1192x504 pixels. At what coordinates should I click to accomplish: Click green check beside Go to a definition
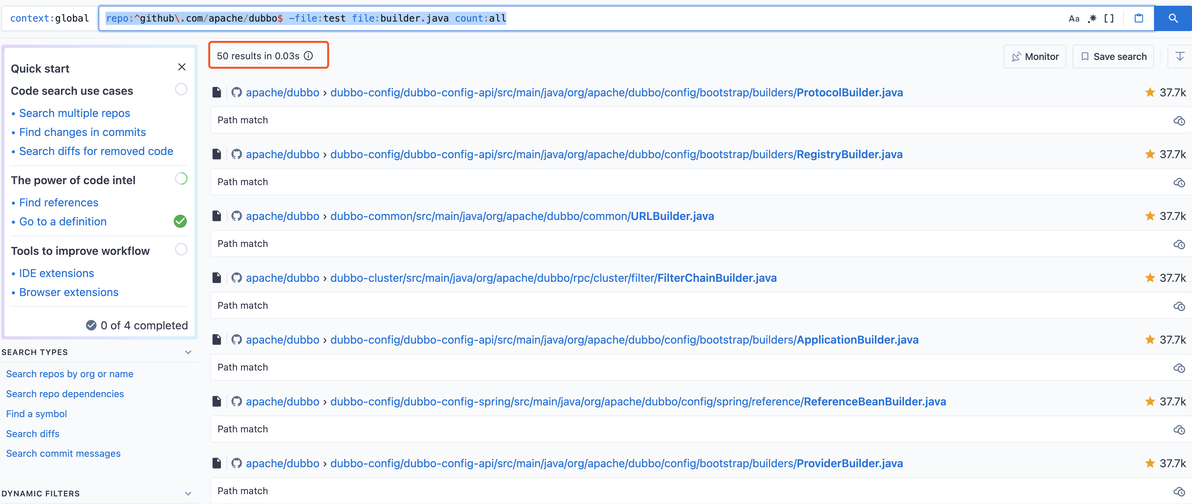180,221
